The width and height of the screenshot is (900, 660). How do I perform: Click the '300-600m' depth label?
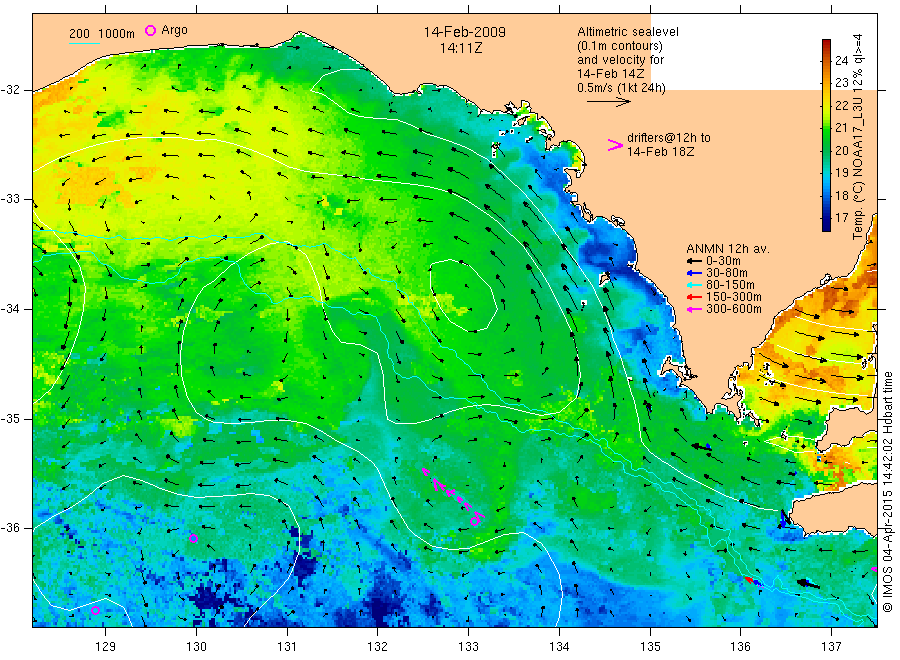734,309
